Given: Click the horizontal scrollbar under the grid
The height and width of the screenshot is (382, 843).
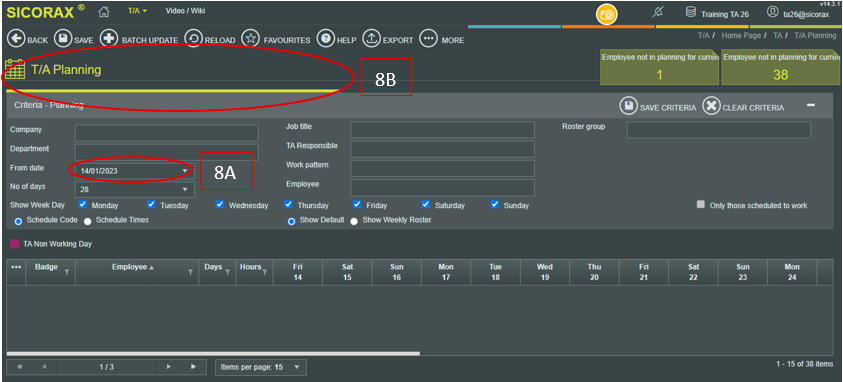Looking at the screenshot, I should [x=213, y=354].
